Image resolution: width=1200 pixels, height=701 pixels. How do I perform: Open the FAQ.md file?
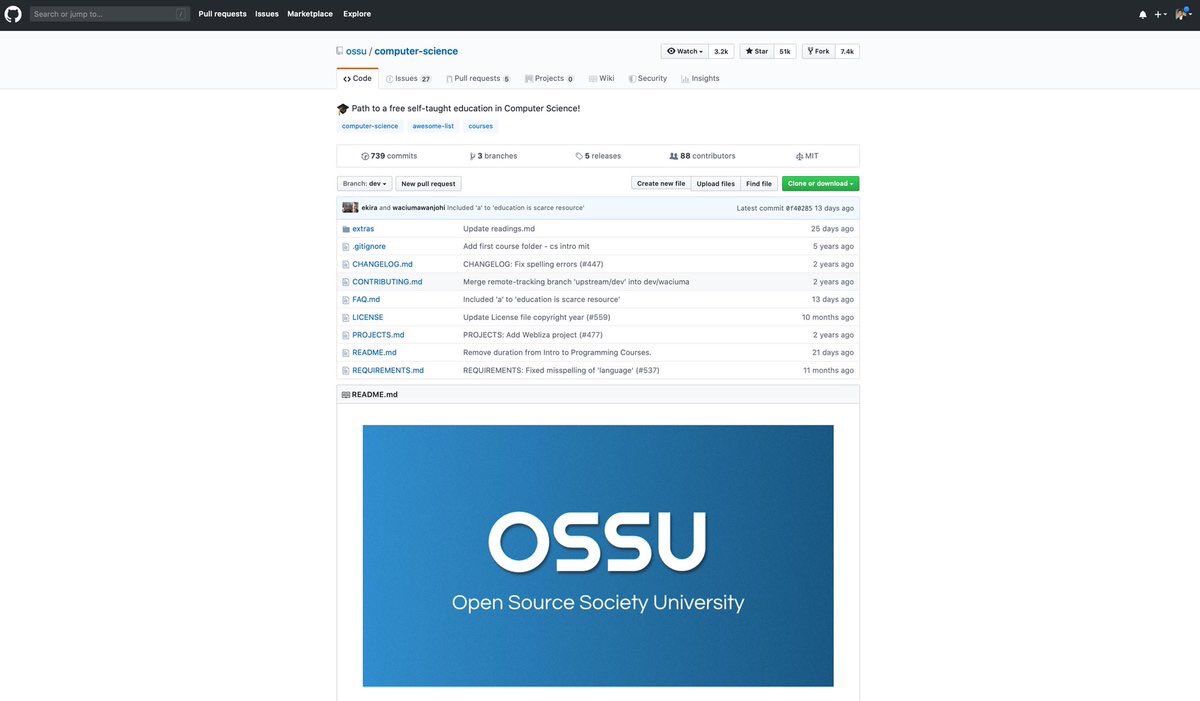point(366,299)
